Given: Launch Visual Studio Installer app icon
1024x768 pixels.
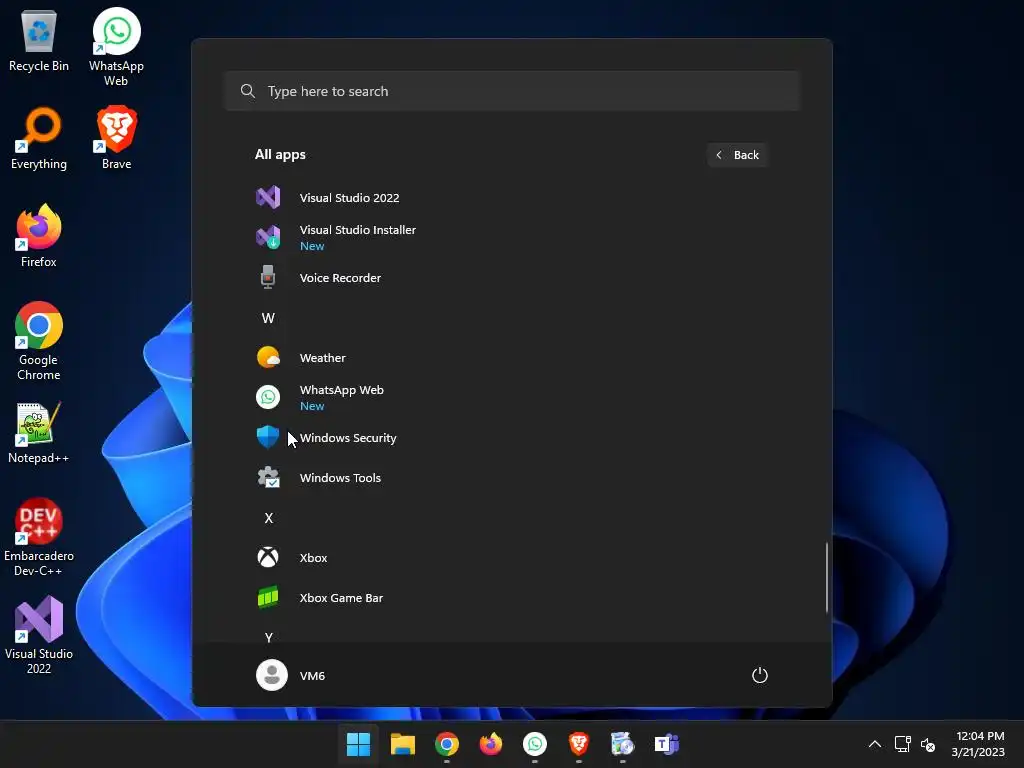Looking at the screenshot, I should (x=268, y=237).
